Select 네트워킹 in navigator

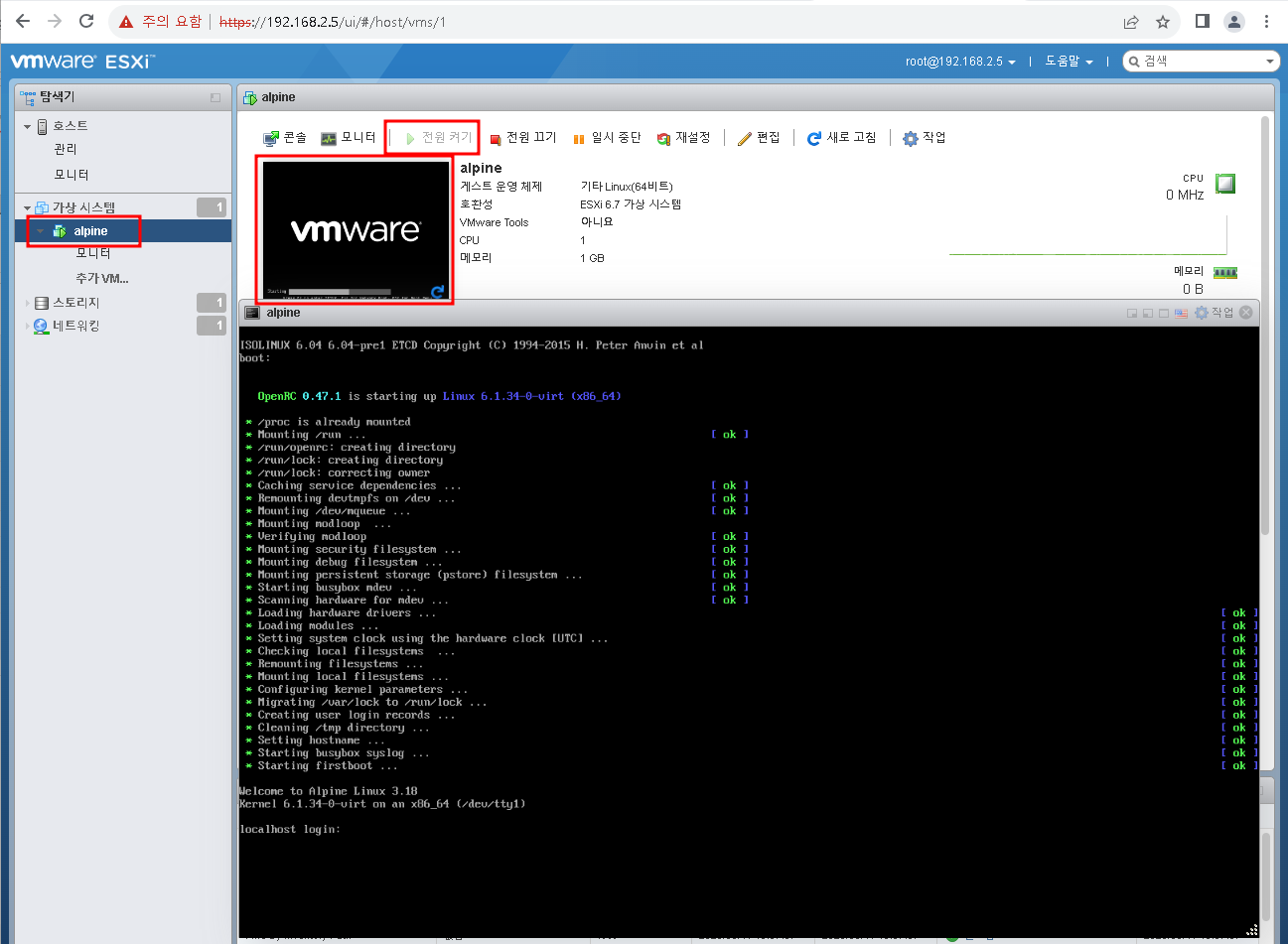click(75, 326)
